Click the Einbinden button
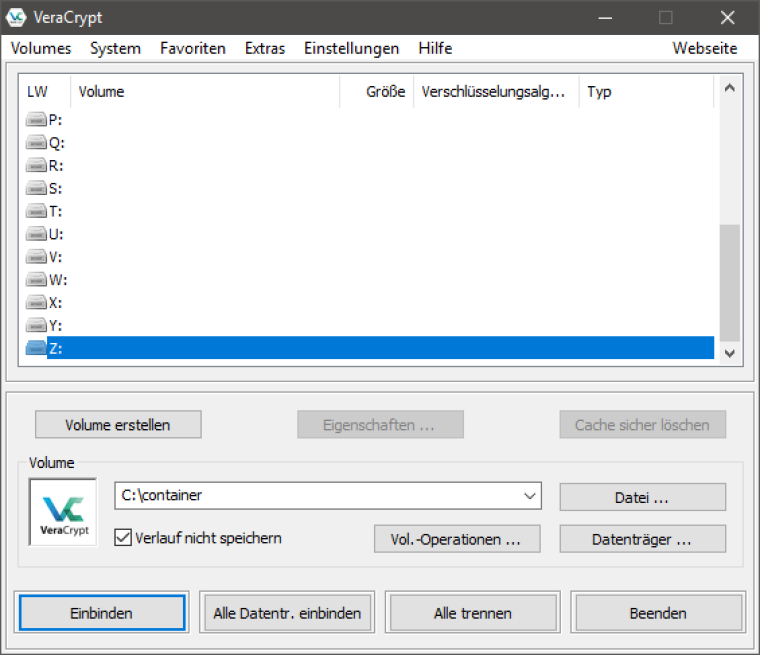The width and height of the screenshot is (760, 655). [101, 613]
